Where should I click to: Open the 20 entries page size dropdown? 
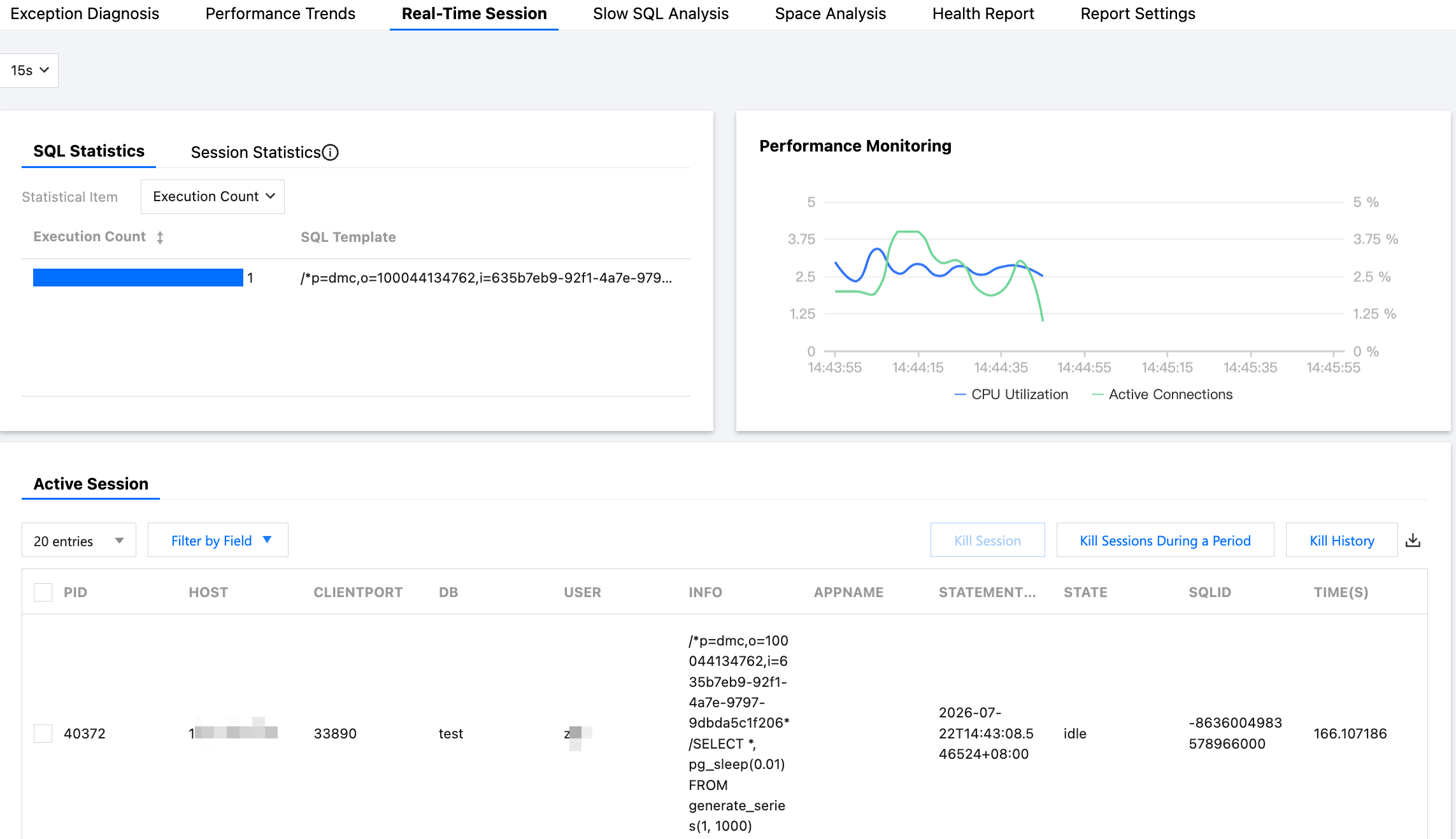[79, 540]
